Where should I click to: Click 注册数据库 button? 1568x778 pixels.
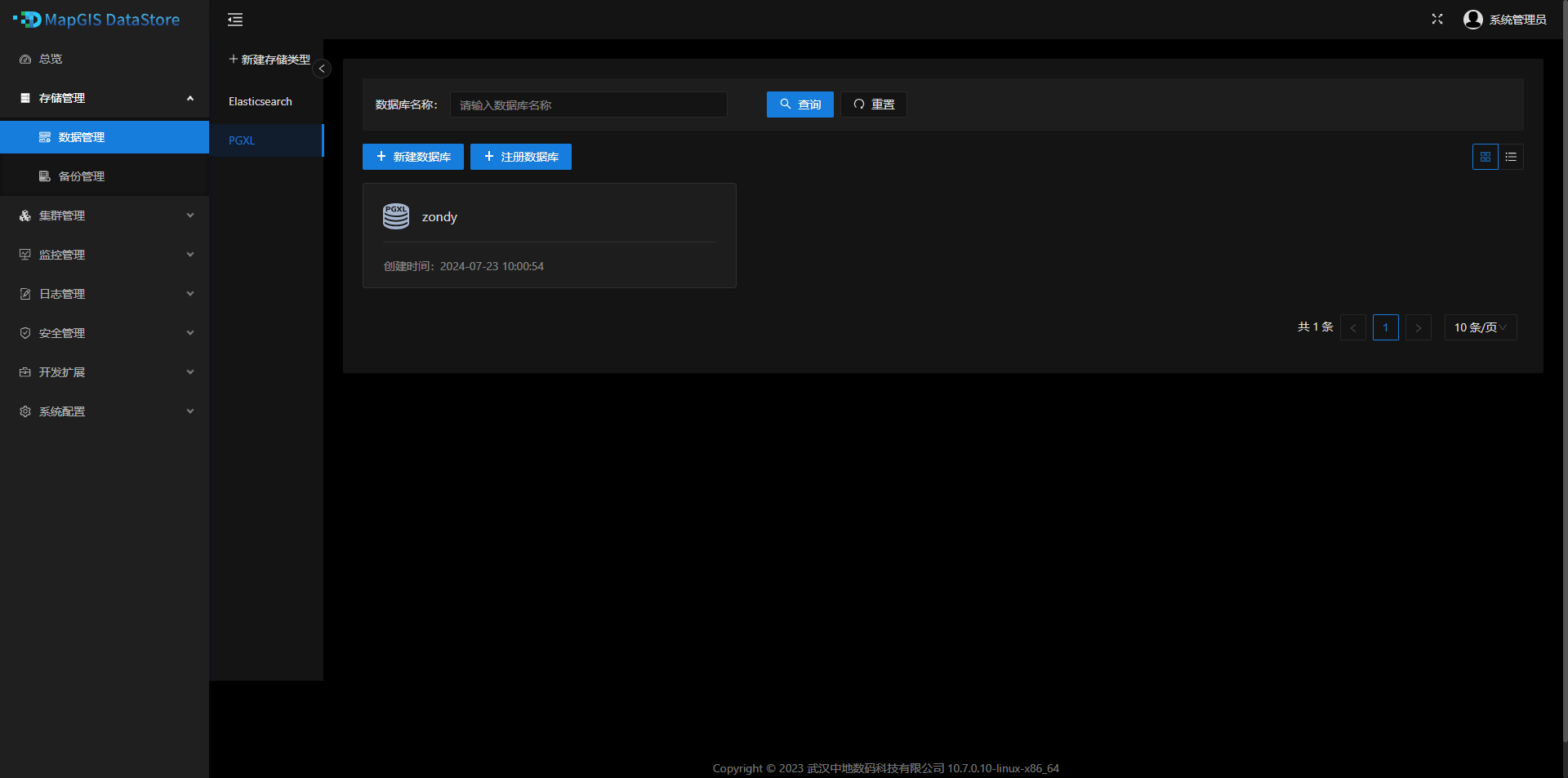(x=521, y=157)
